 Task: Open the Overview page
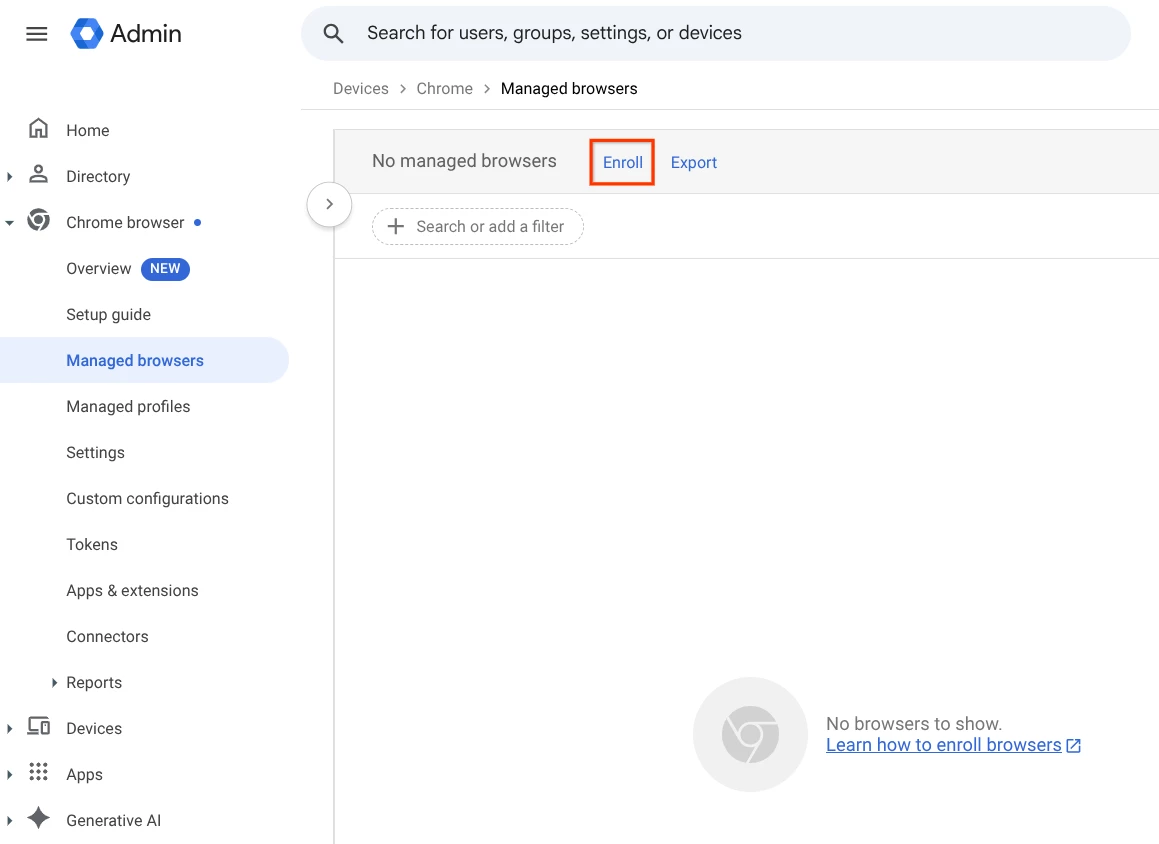click(99, 268)
